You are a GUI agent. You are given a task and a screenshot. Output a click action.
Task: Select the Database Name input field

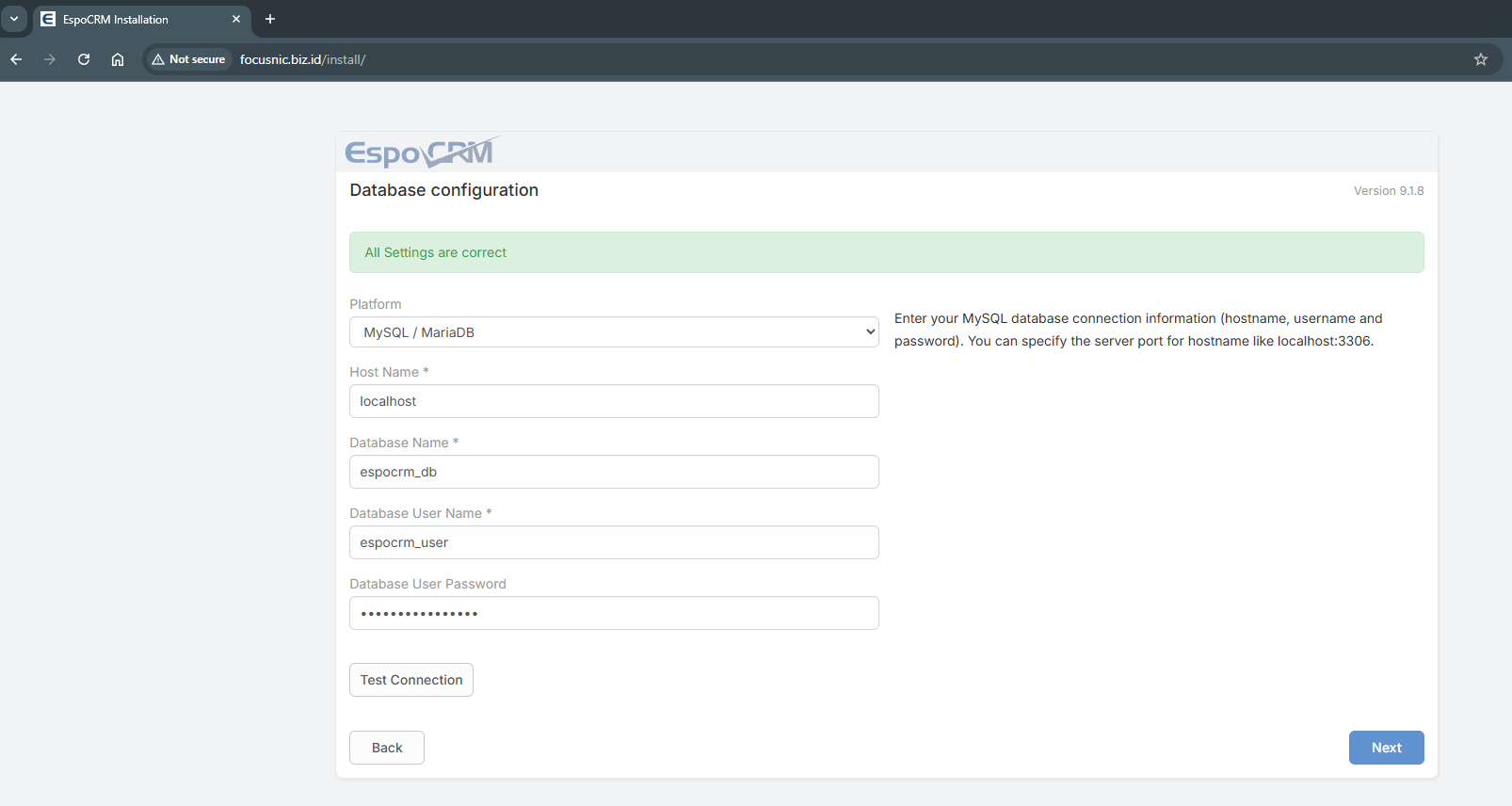(614, 472)
